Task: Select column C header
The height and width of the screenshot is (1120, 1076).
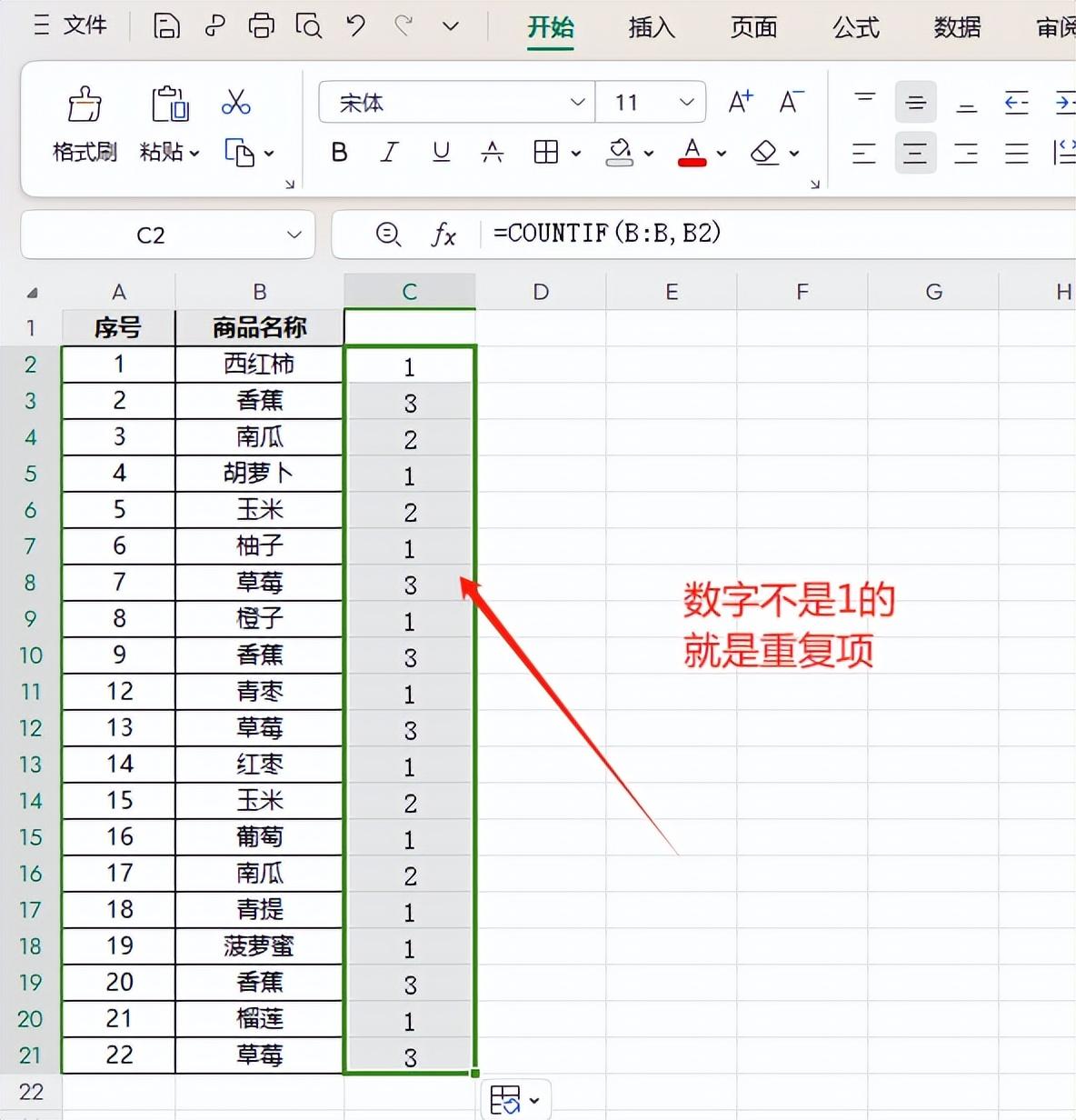Action: tap(410, 291)
